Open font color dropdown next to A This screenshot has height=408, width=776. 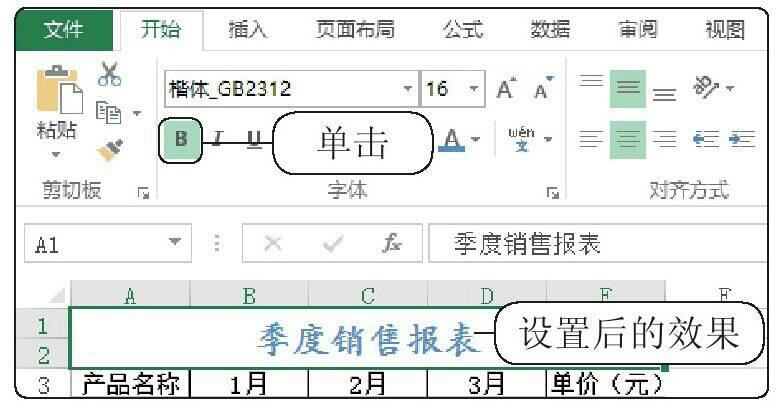pos(476,140)
